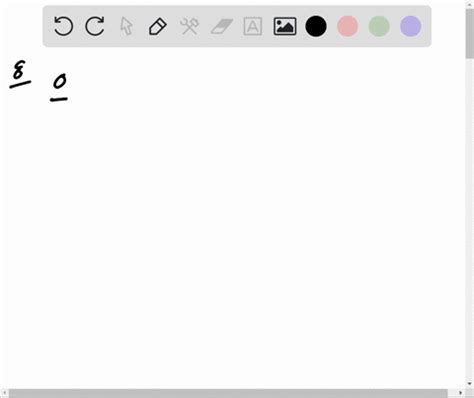This screenshot has width=474, height=398.
Task: Pick the purple color swatch
Action: coord(411,26)
